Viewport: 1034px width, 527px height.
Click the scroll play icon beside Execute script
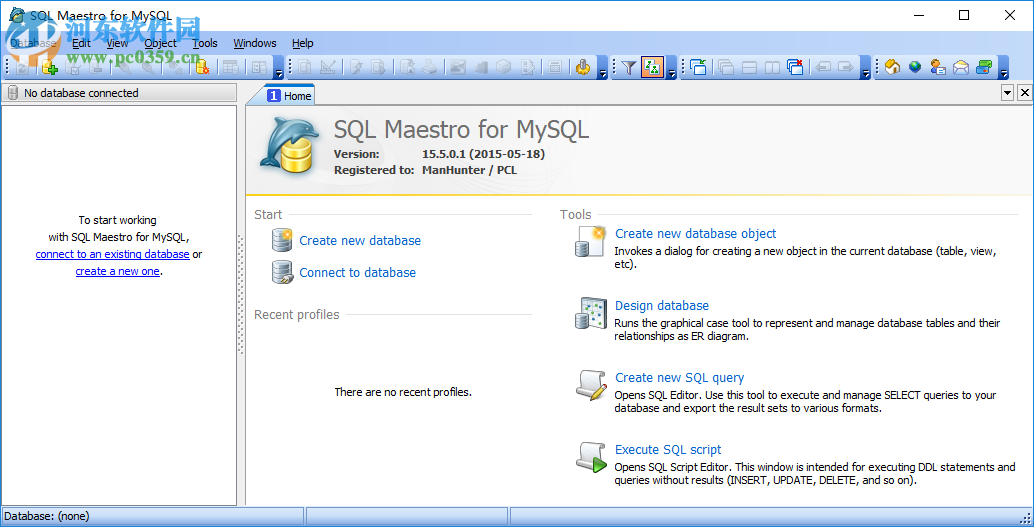click(x=591, y=456)
